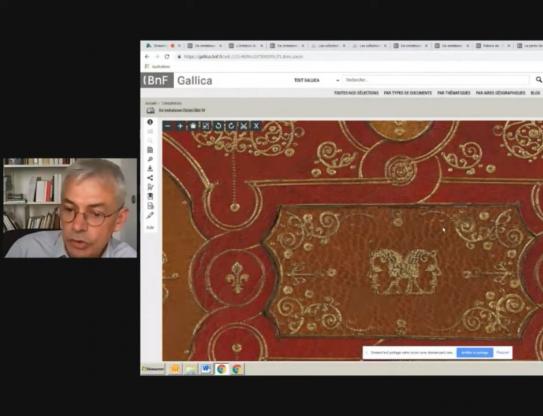Image resolution: width=543 pixels, height=416 pixels.
Task: Close the zoom viewer with the X icon
Action: coord(256,126)
